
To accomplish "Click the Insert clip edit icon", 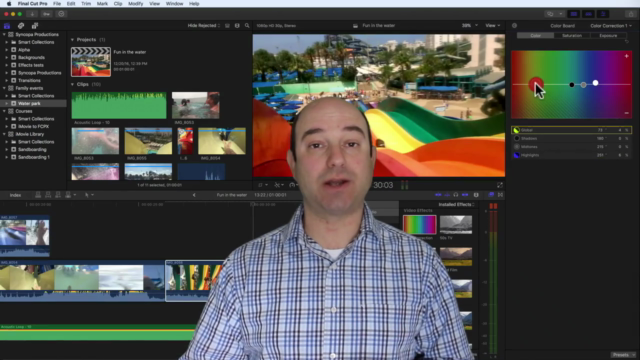I will pyautogui.click(x=48, y=195).
